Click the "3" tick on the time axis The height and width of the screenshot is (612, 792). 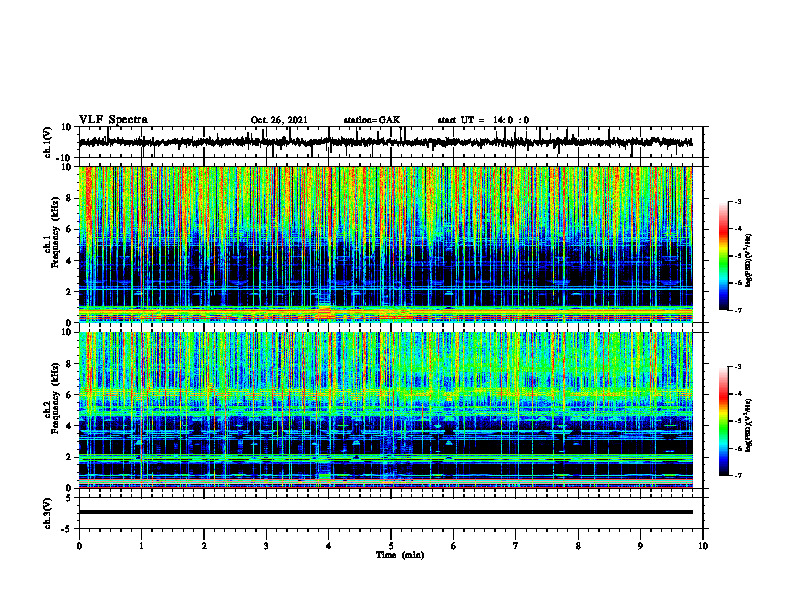pos(266,546)
